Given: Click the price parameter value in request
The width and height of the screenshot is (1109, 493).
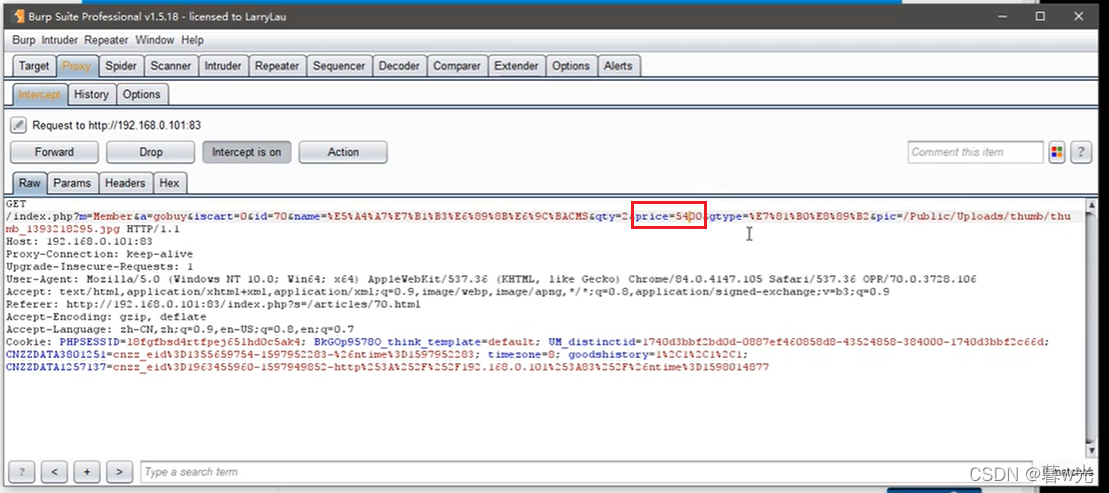Looking at the screenshot, I should (x=690, y=216).
